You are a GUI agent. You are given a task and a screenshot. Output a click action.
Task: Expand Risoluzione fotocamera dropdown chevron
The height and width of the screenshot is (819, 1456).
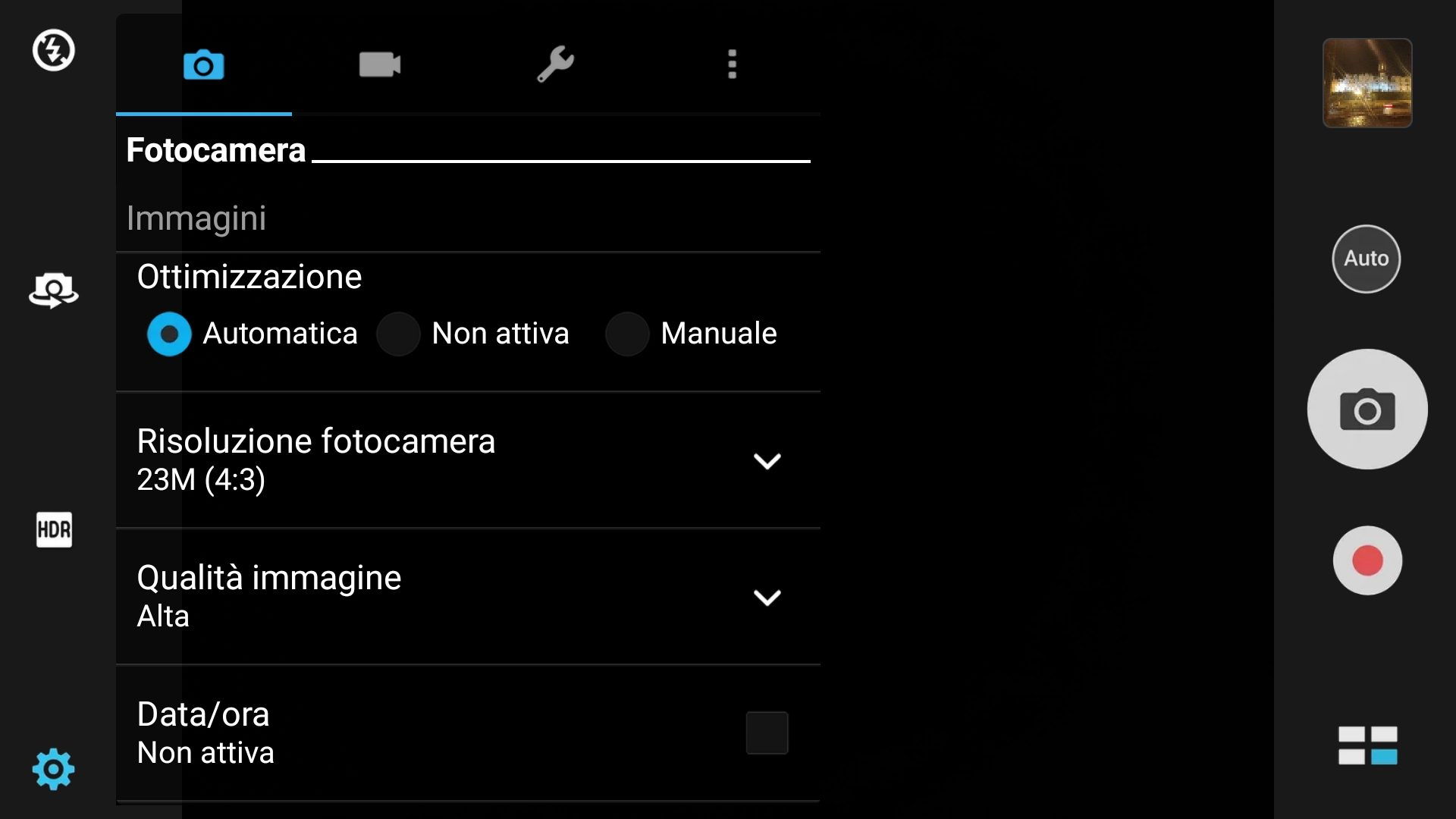[767, 461]
